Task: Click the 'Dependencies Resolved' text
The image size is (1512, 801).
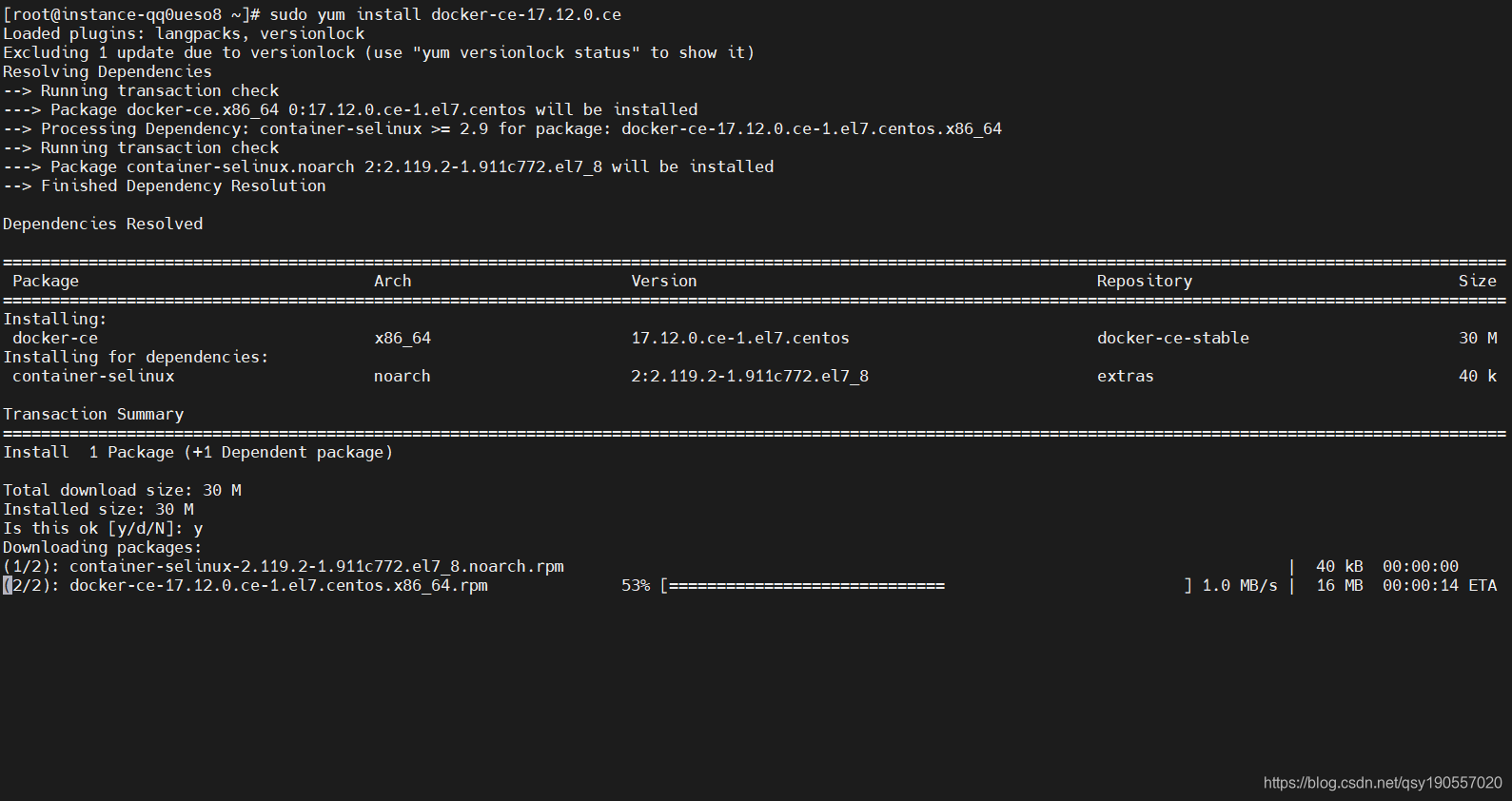Action: tap(103, 224)
